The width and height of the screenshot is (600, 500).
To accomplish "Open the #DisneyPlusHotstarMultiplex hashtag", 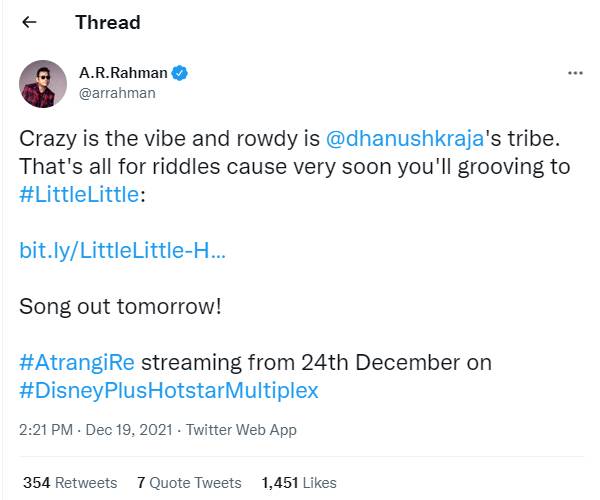I will point(168,390).
